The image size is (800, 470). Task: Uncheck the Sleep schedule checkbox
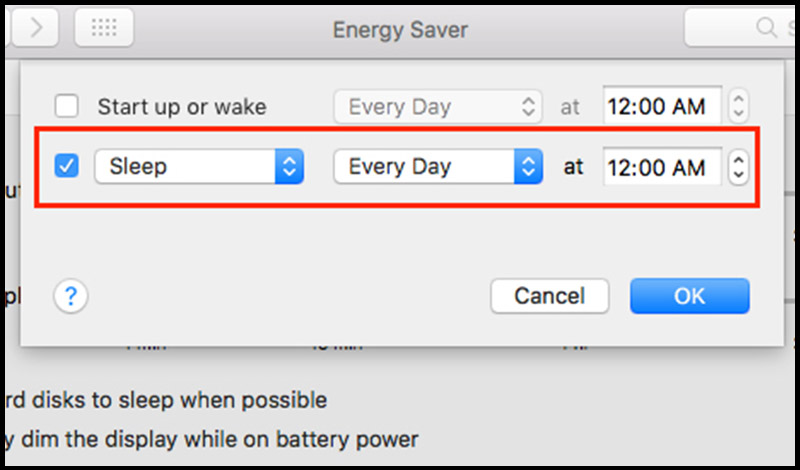pyautogui.click(x=67, y=167)
